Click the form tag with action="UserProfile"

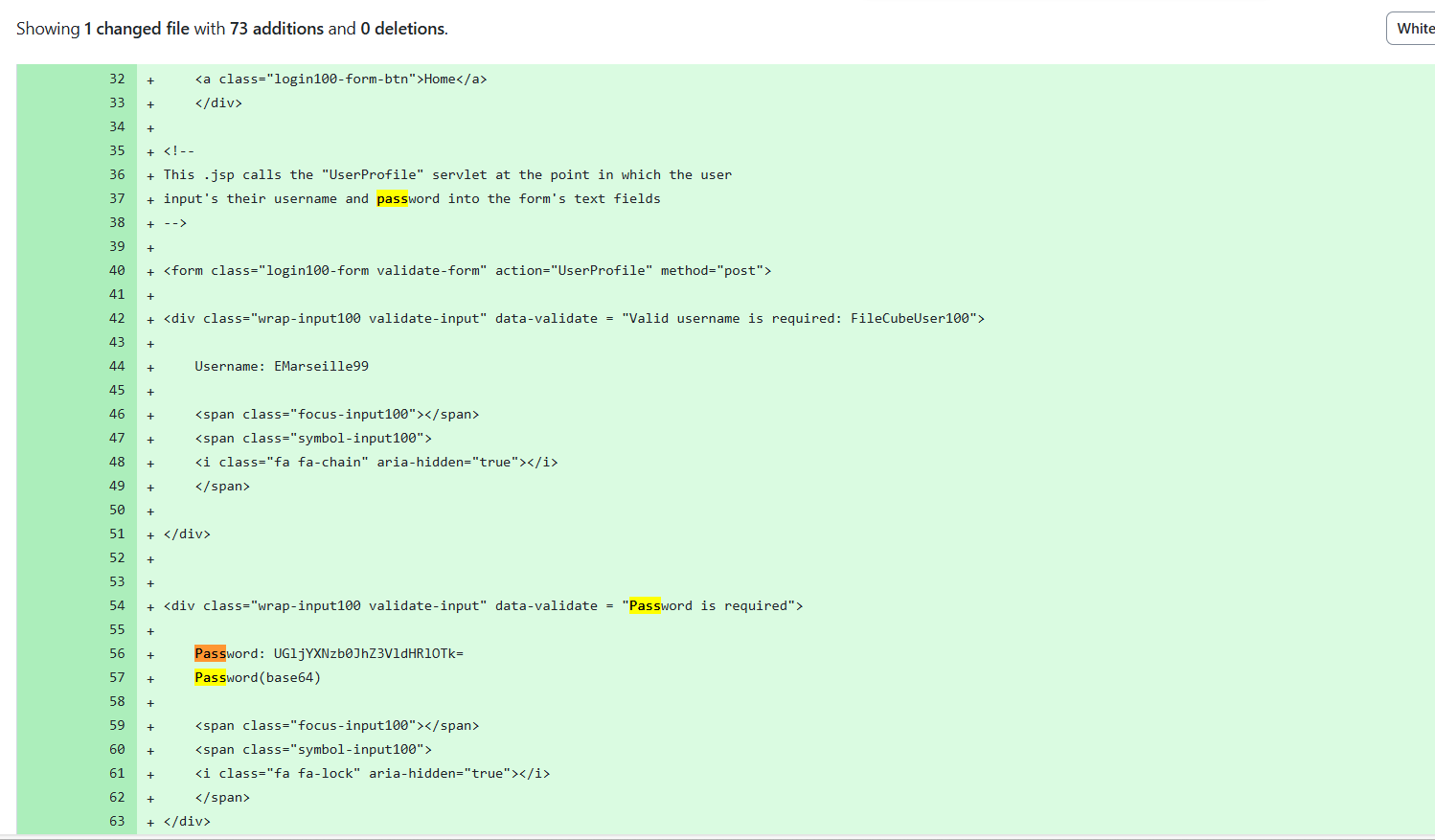point(467,270)
